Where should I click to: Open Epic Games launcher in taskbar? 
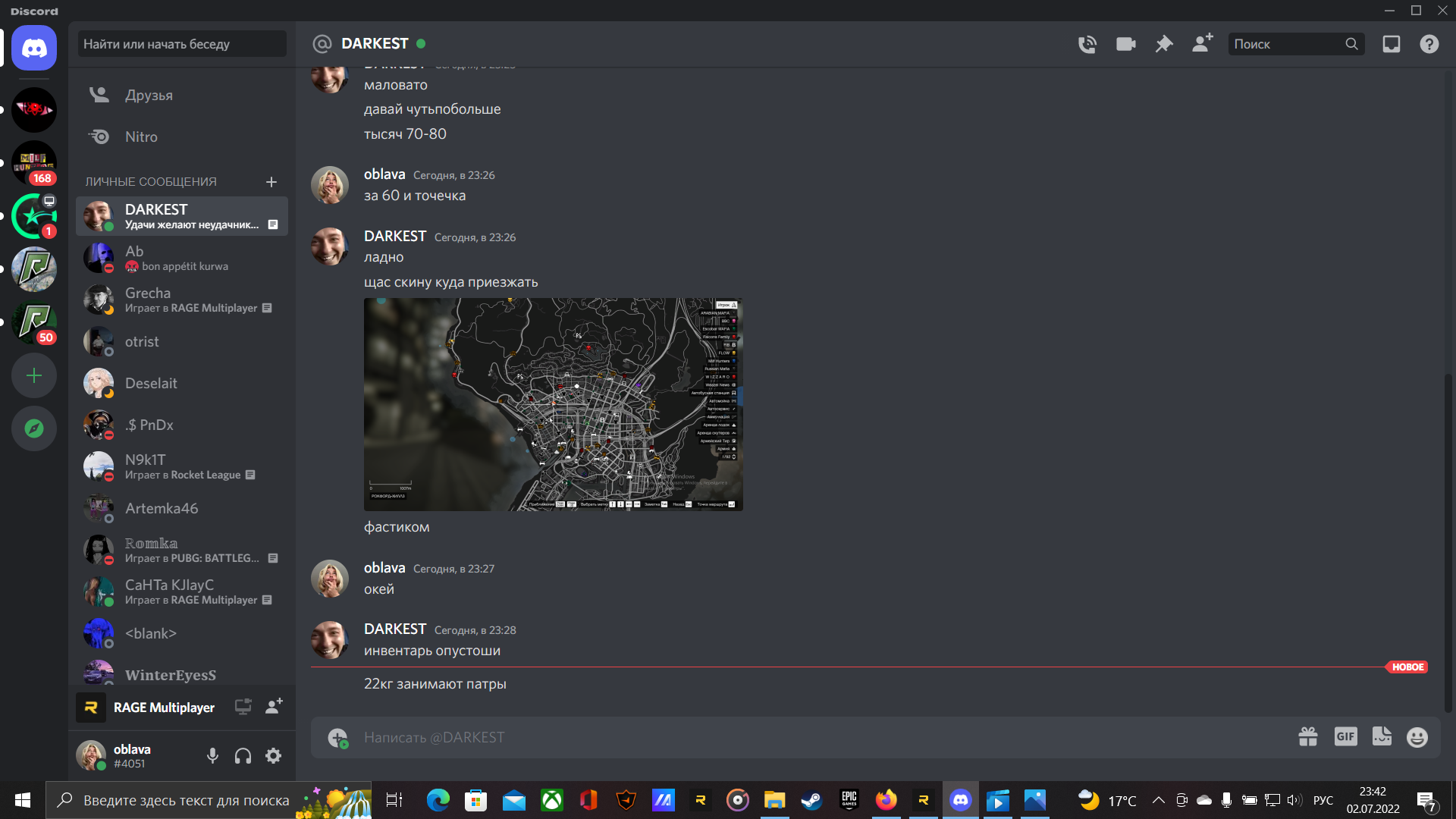click(x=849, y=800)
